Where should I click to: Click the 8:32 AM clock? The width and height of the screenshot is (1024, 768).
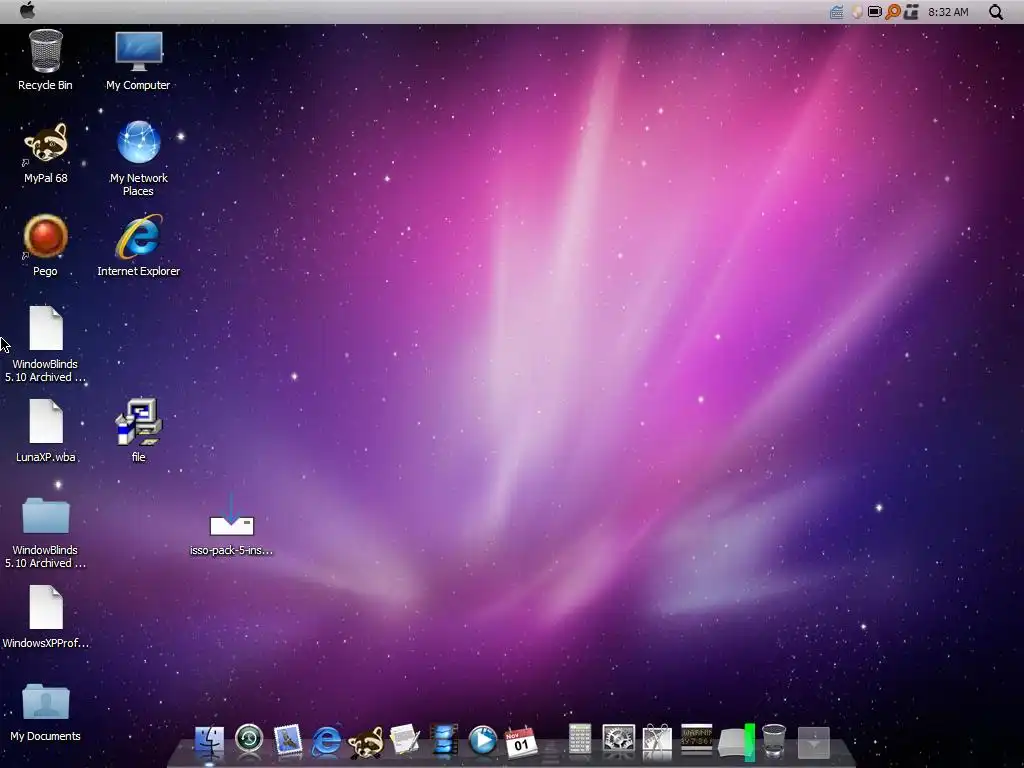(948, 12)
